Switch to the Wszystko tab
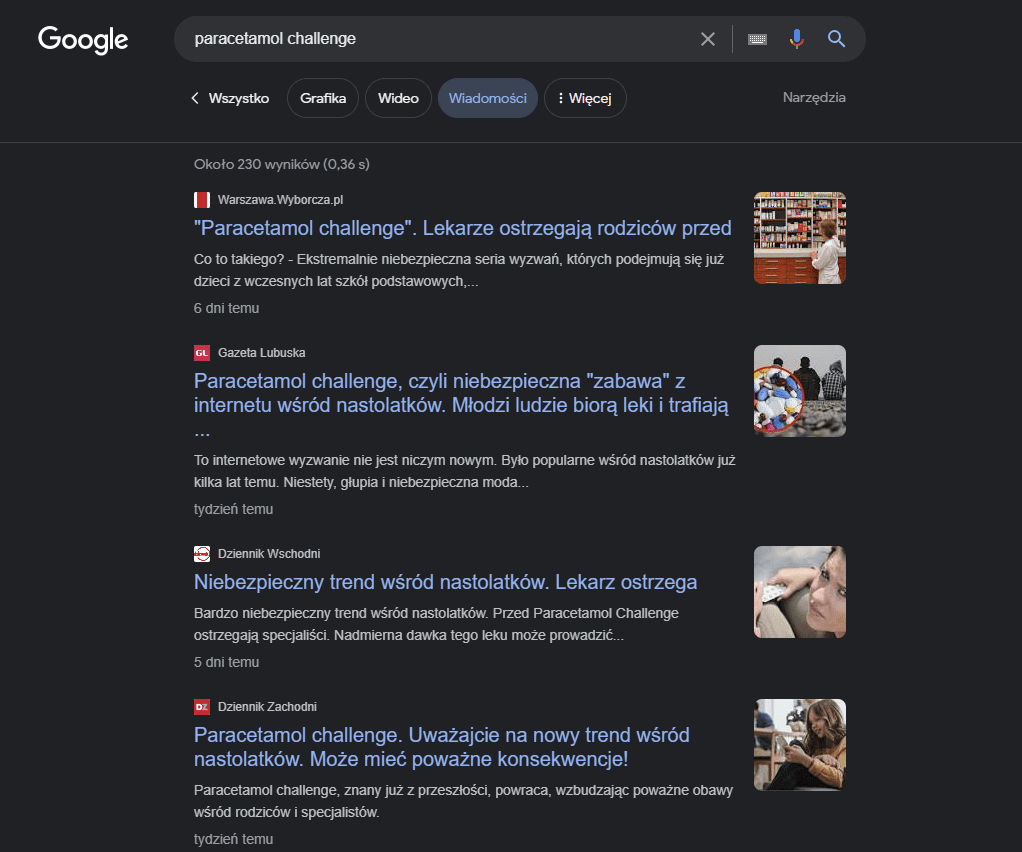The height and width of the screenshot is (852, 1022). click(x=239, y=98)
